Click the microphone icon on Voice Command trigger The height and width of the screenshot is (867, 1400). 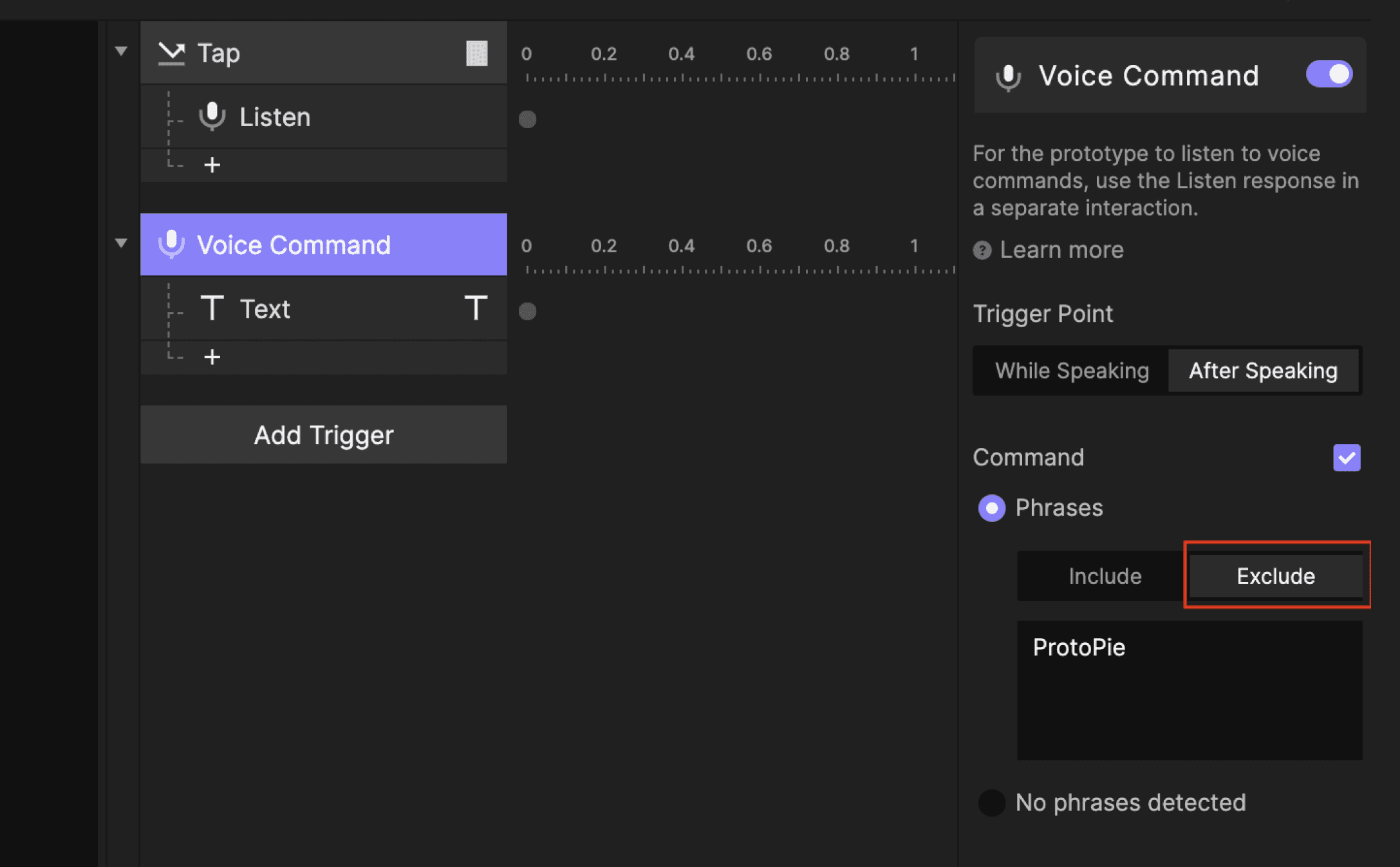[x=171, y=245]
